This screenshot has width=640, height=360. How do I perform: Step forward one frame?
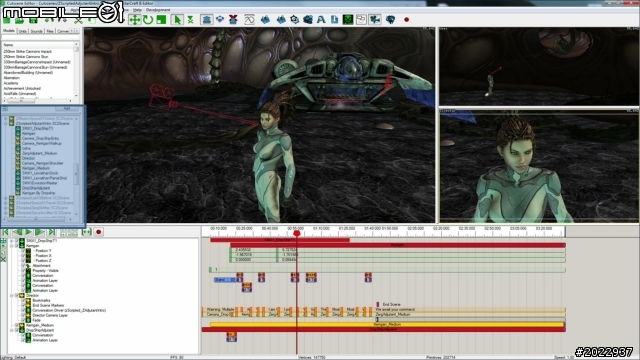[40, 232]
